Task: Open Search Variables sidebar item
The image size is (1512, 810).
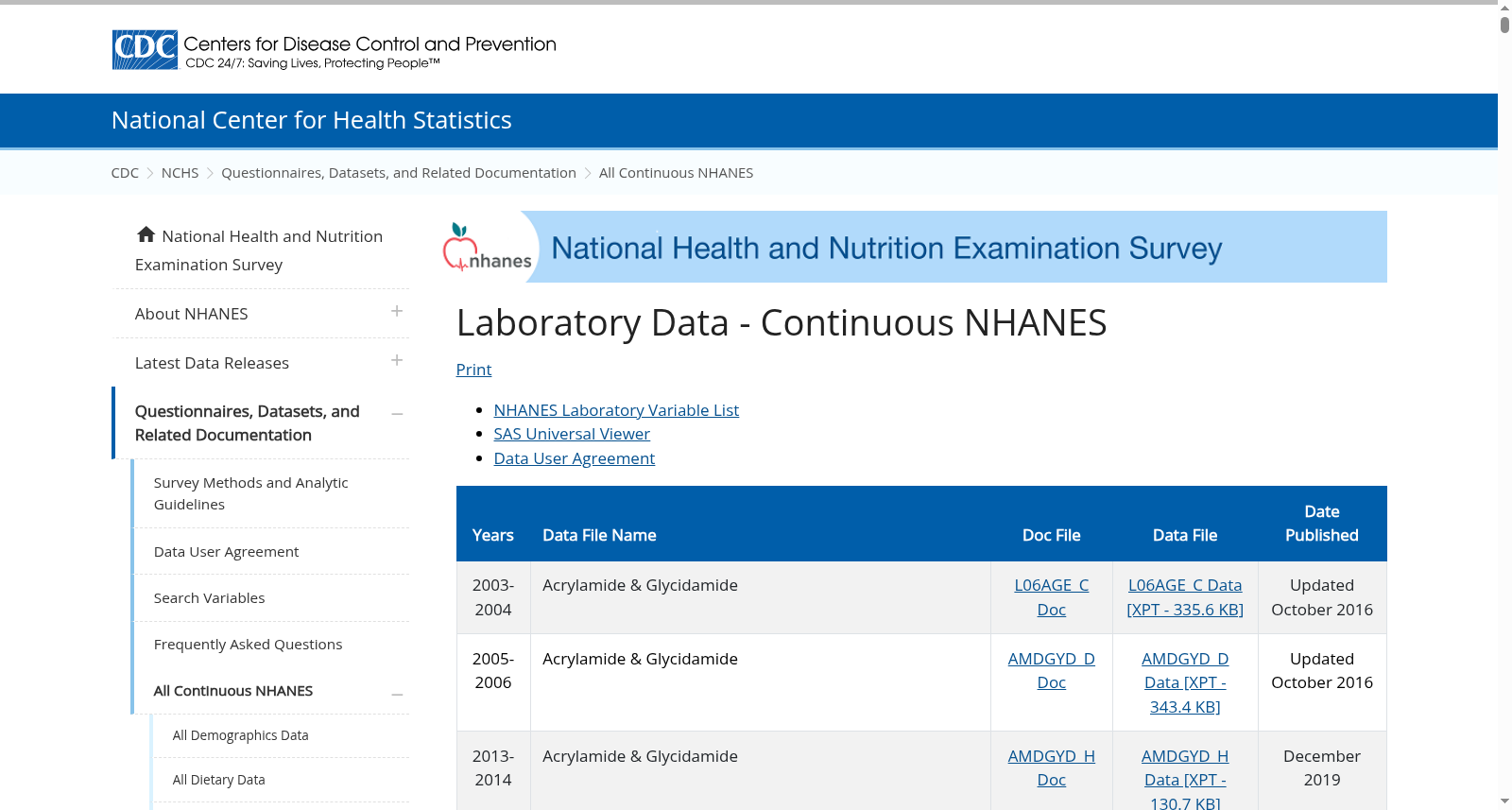Action: [209, 598]
